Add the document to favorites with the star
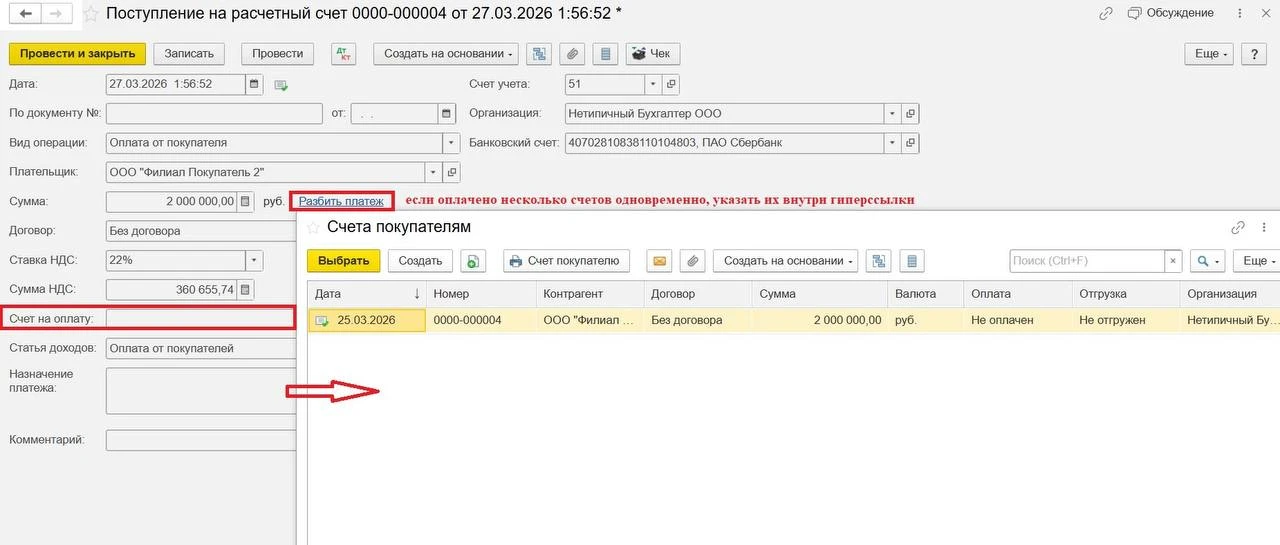The height and width of the screenshot is (545, 1280). (x=91, y=14)
